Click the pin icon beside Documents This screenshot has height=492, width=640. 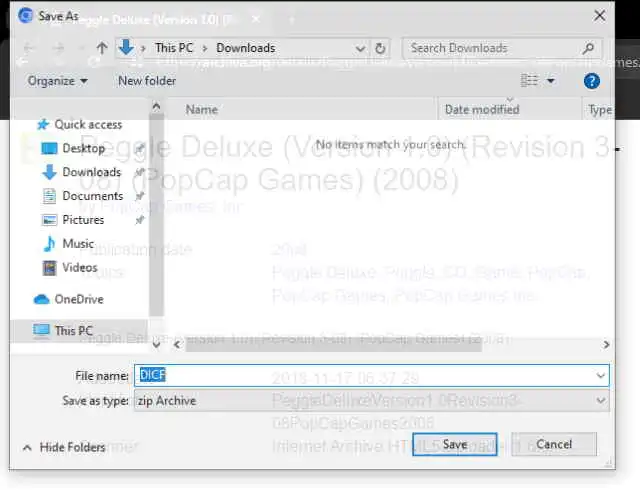coord(140,196)
